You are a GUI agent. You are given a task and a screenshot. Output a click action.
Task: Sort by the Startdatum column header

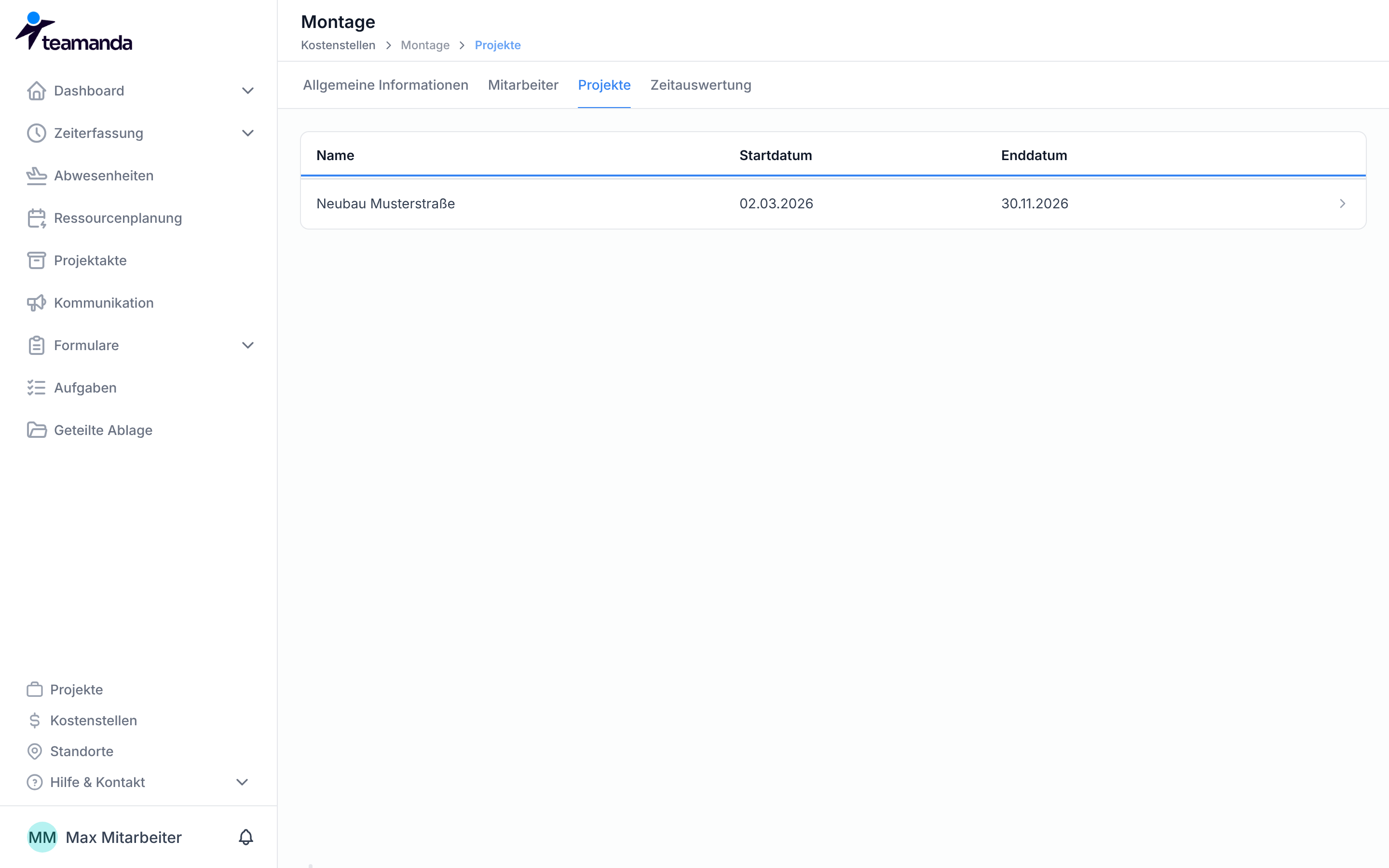(776, 156)
